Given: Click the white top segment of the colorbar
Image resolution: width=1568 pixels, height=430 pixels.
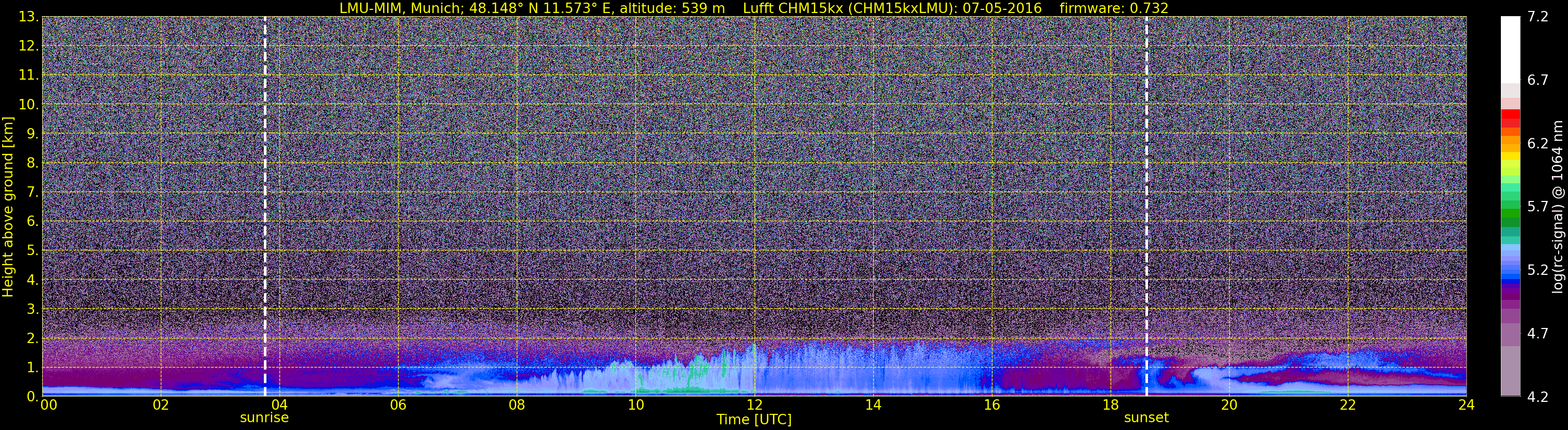Looking at the screenshot, I should coord(1510,50).
